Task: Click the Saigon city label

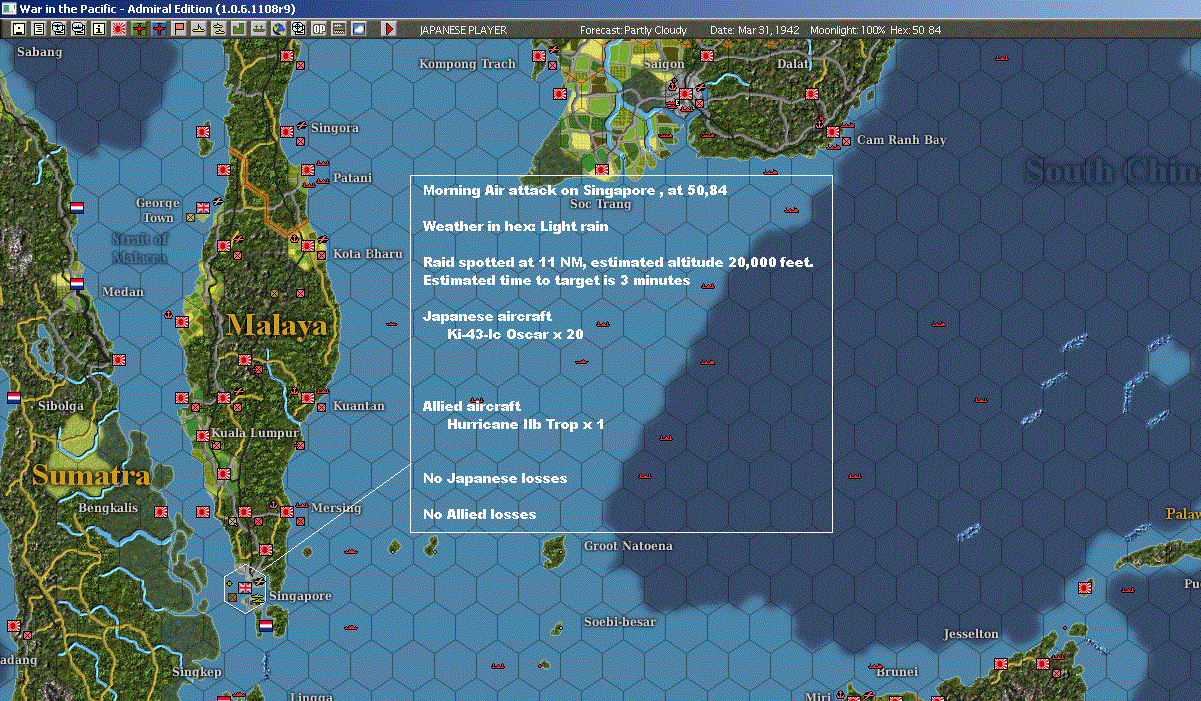Action: point(664,64)
